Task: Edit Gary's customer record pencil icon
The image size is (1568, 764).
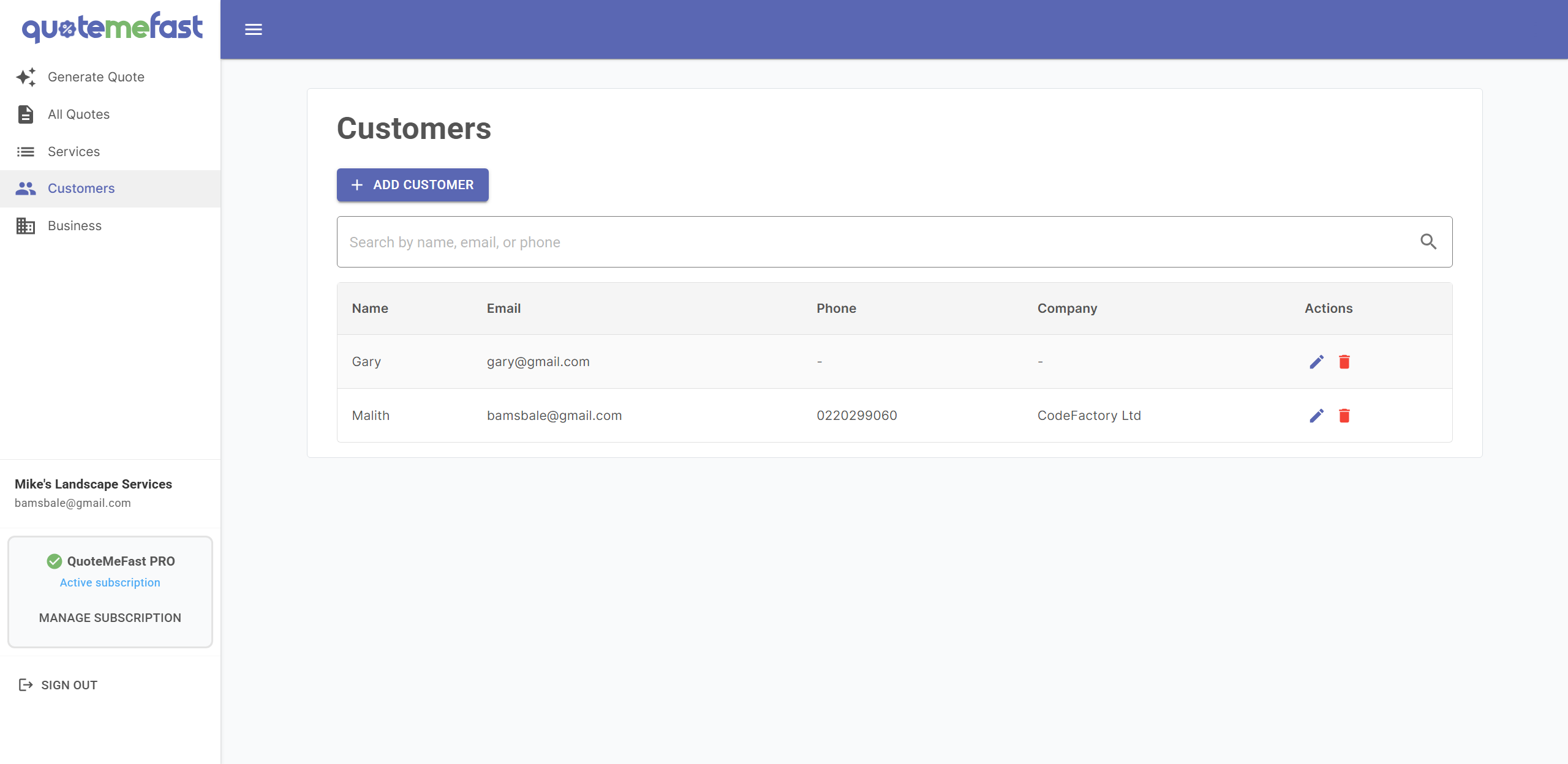Action: (x=1317, y=362)
